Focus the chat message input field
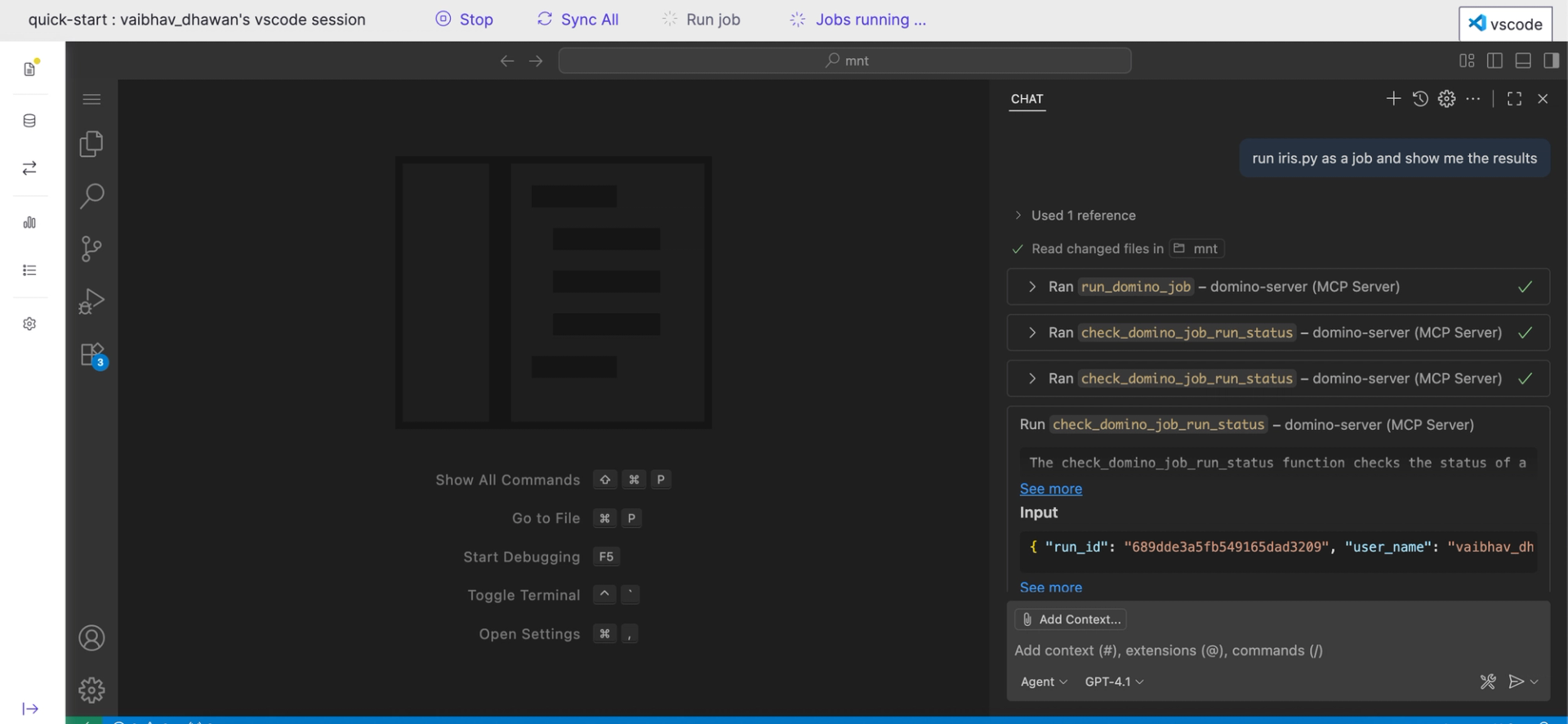This screenshot has height=724, width=1568. (x=1278, y=650)
